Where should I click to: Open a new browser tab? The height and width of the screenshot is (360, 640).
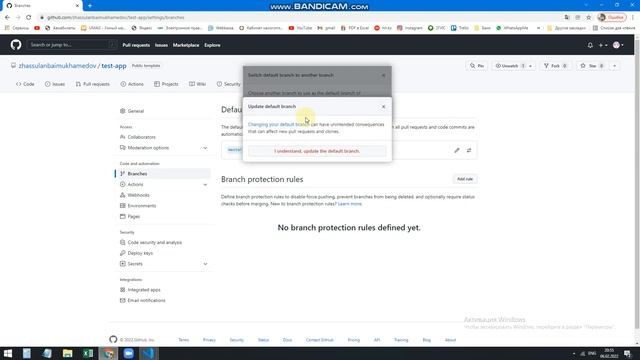coord(90,6)
